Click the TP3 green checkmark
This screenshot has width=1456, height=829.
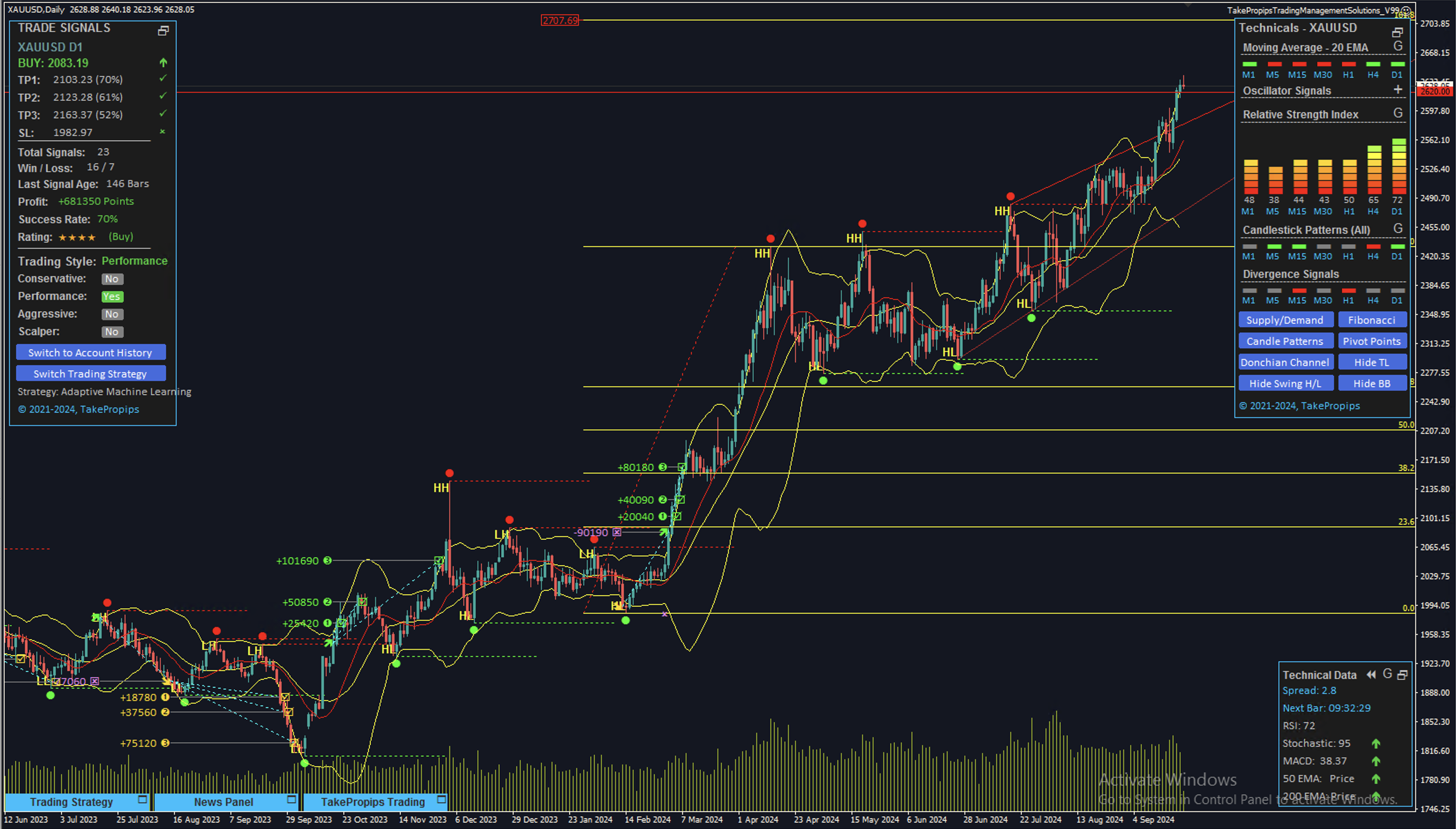click(x=163, y=113)
